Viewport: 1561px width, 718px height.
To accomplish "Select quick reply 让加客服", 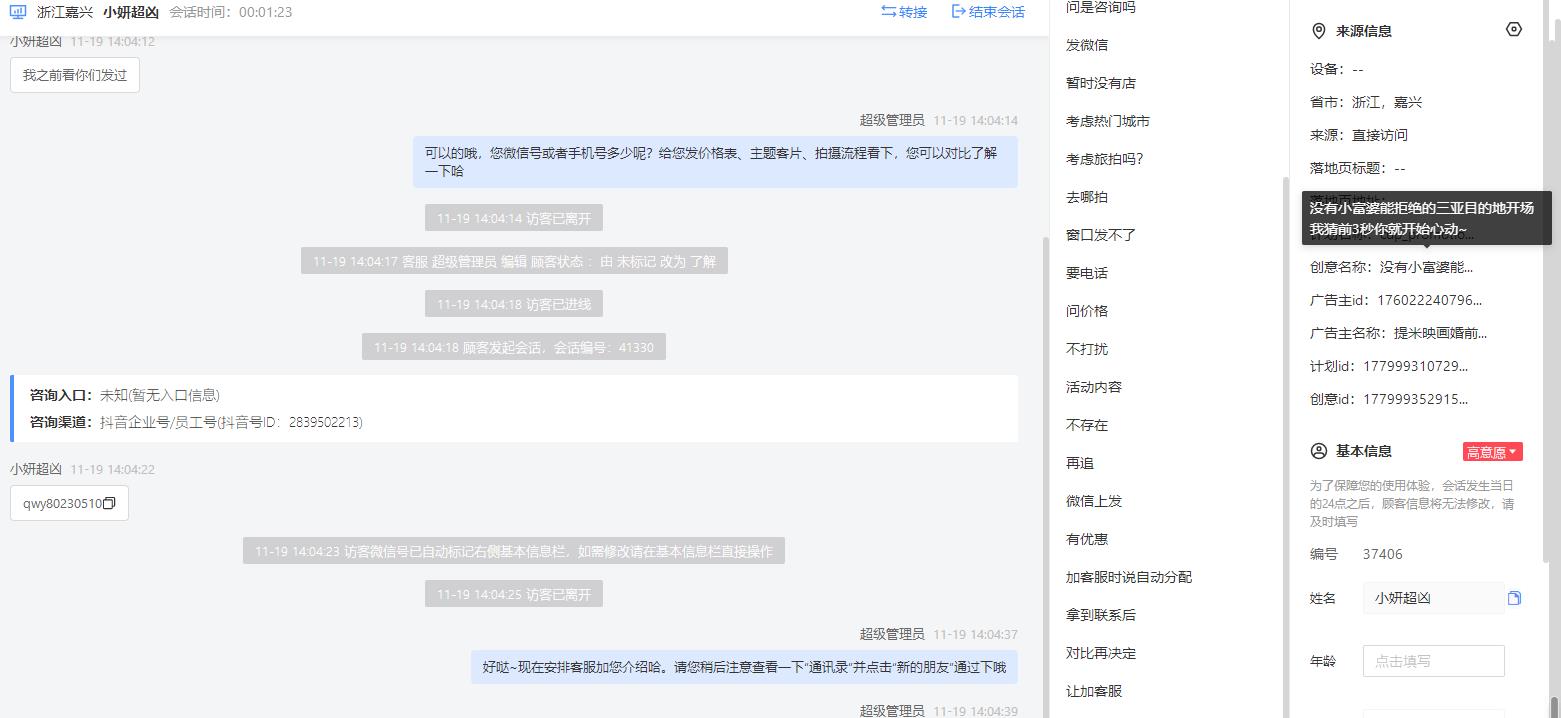I will click(1093, 691).
